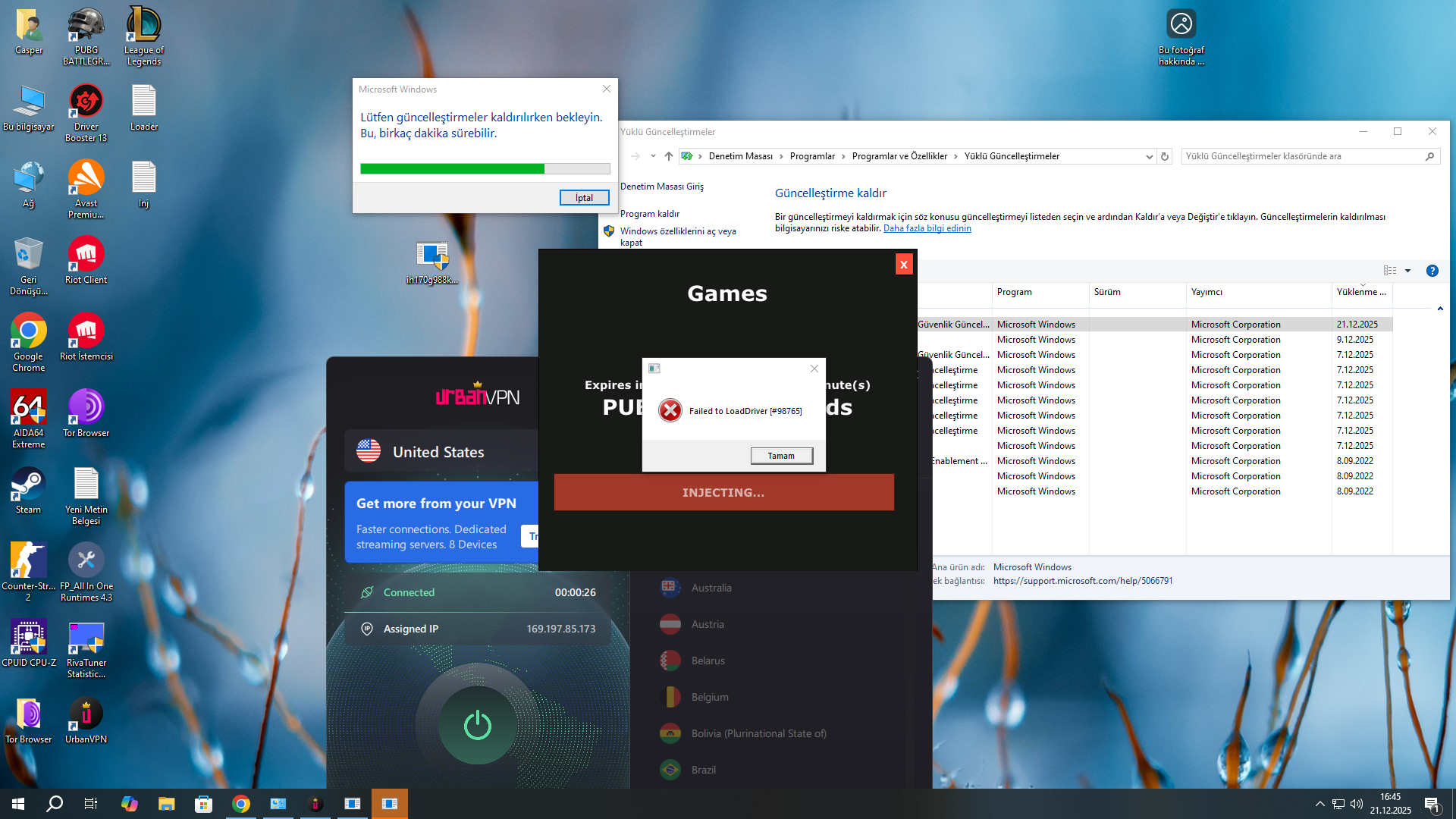
Task: Click the INJECTING button in Games window
Action: point(723,492)
